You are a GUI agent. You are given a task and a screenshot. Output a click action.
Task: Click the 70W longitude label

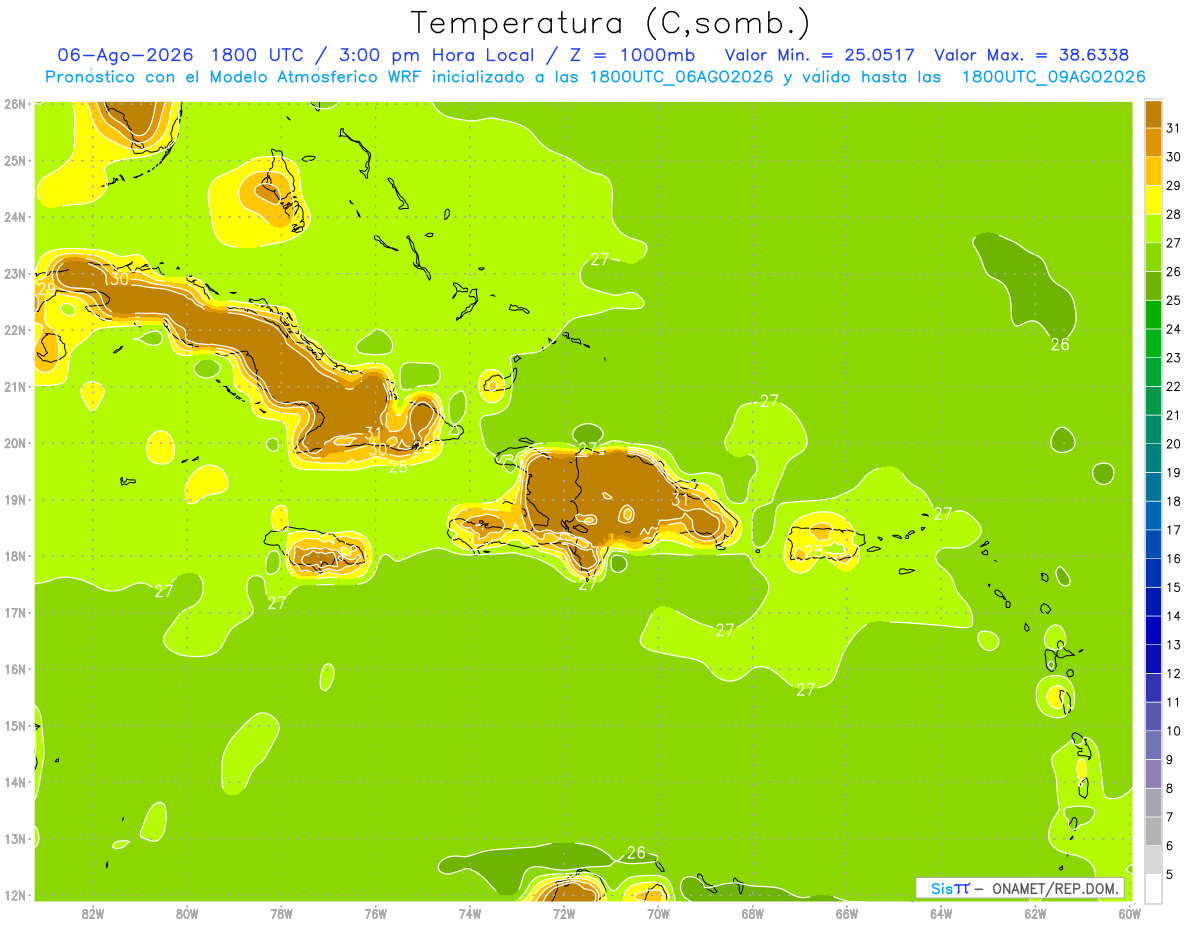(658, 913)
